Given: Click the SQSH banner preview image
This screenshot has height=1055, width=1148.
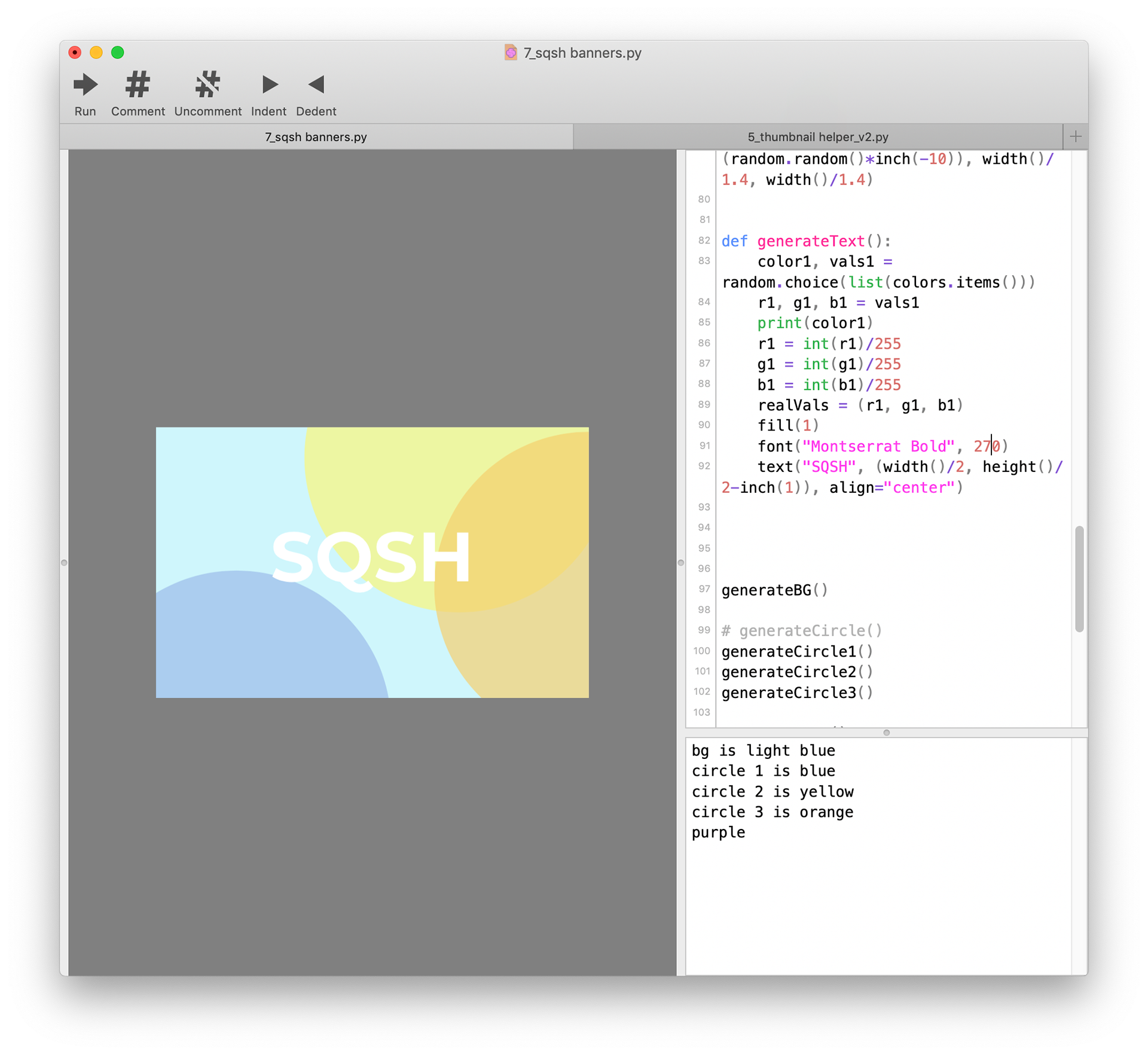Looking at the screenshot, I should pos(373,562).
